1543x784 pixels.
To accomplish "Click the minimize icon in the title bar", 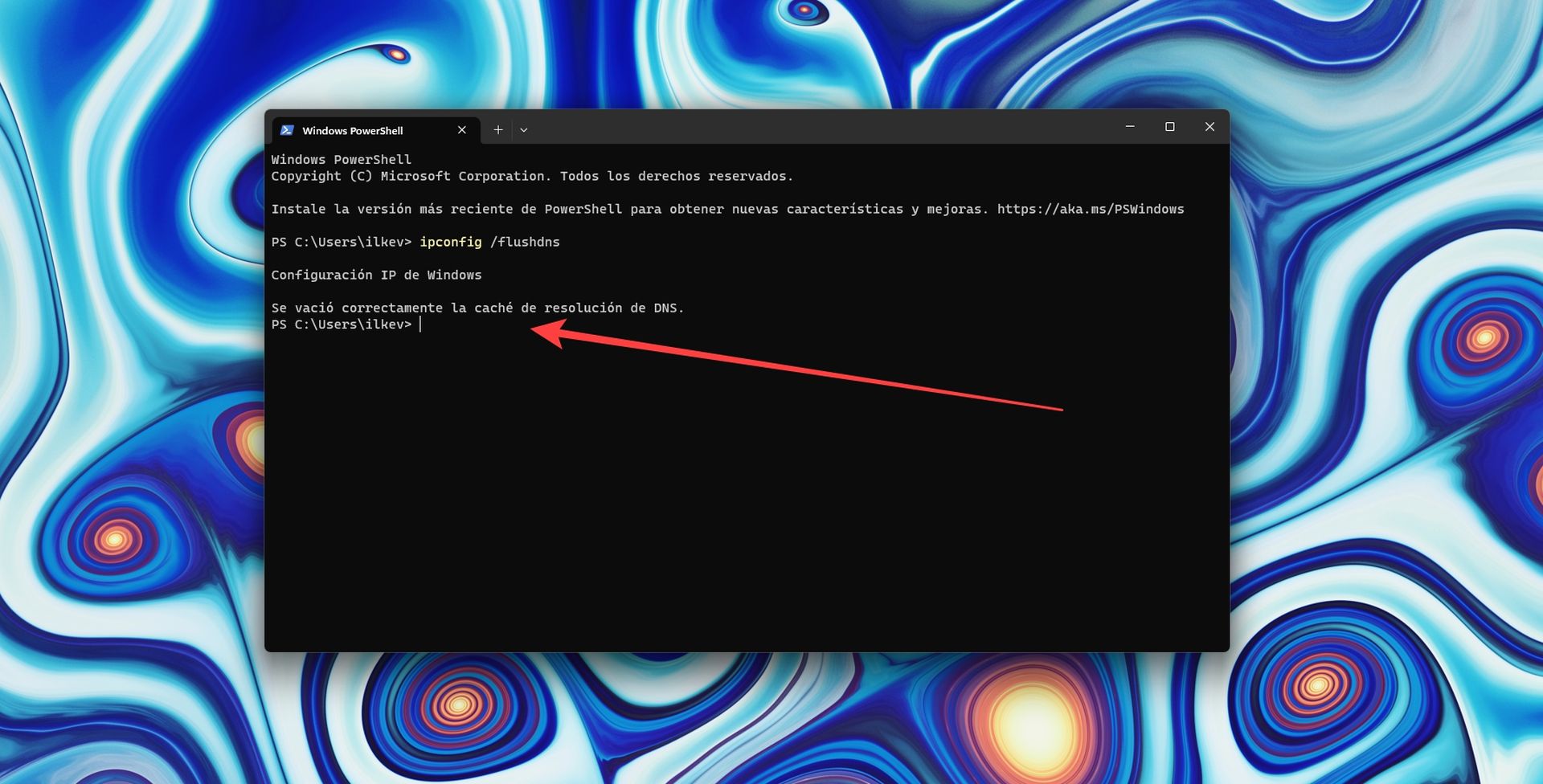I will (1130, 126).
